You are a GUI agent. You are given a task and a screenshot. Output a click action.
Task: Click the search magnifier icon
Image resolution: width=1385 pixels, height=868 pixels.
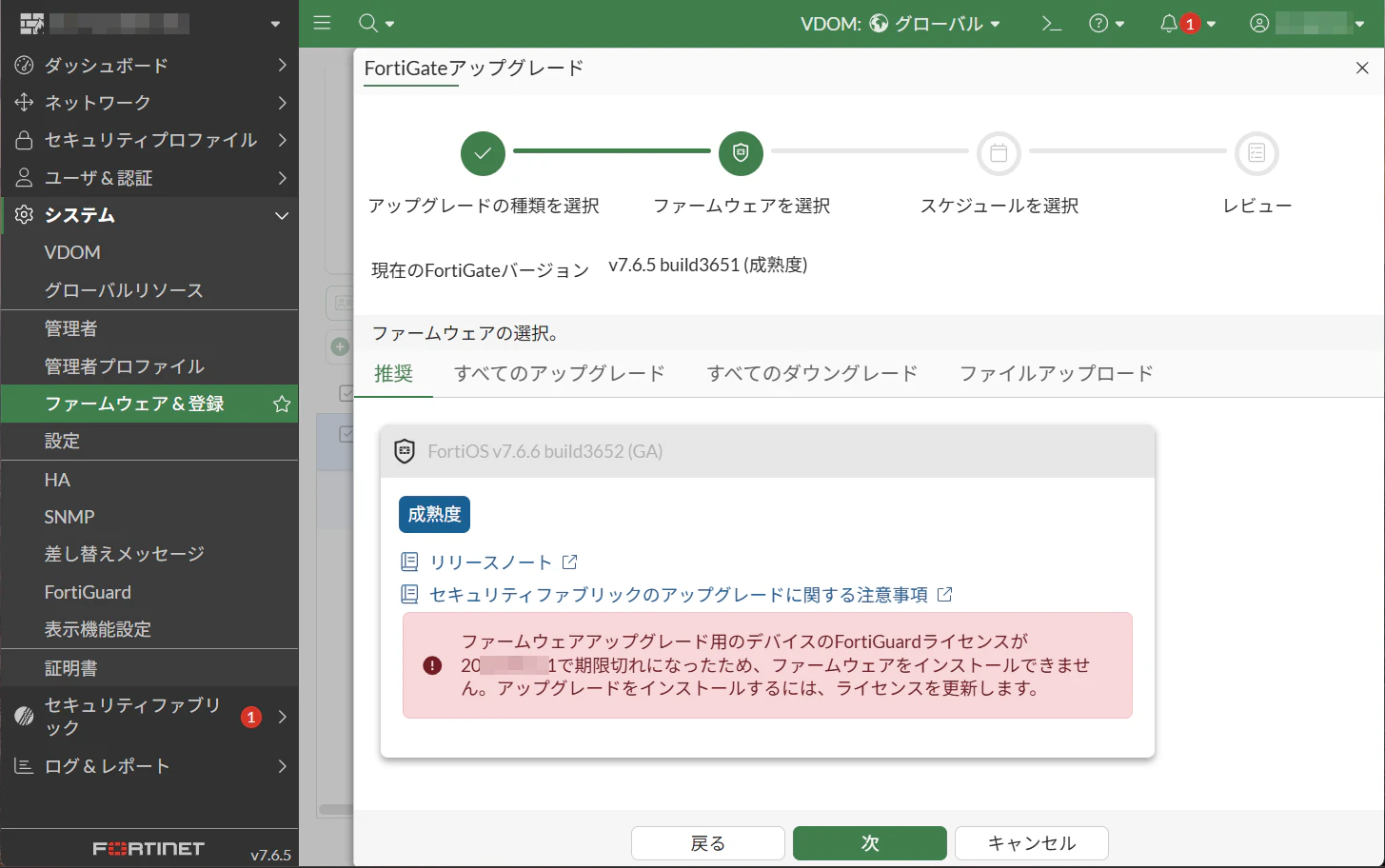pyautogui.click(x=369, y=23)
